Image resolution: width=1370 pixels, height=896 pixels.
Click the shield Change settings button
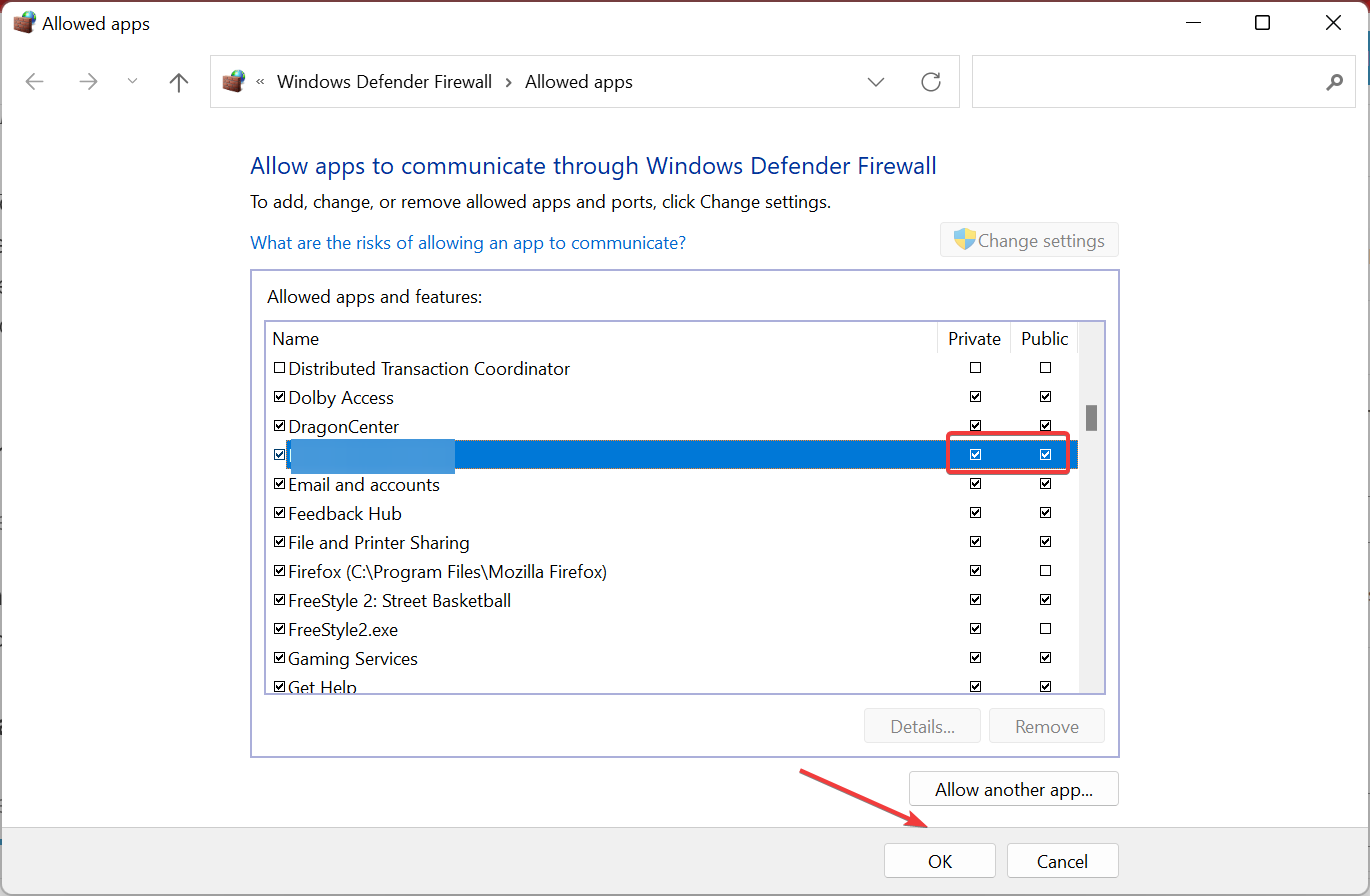click(1029, 241)
